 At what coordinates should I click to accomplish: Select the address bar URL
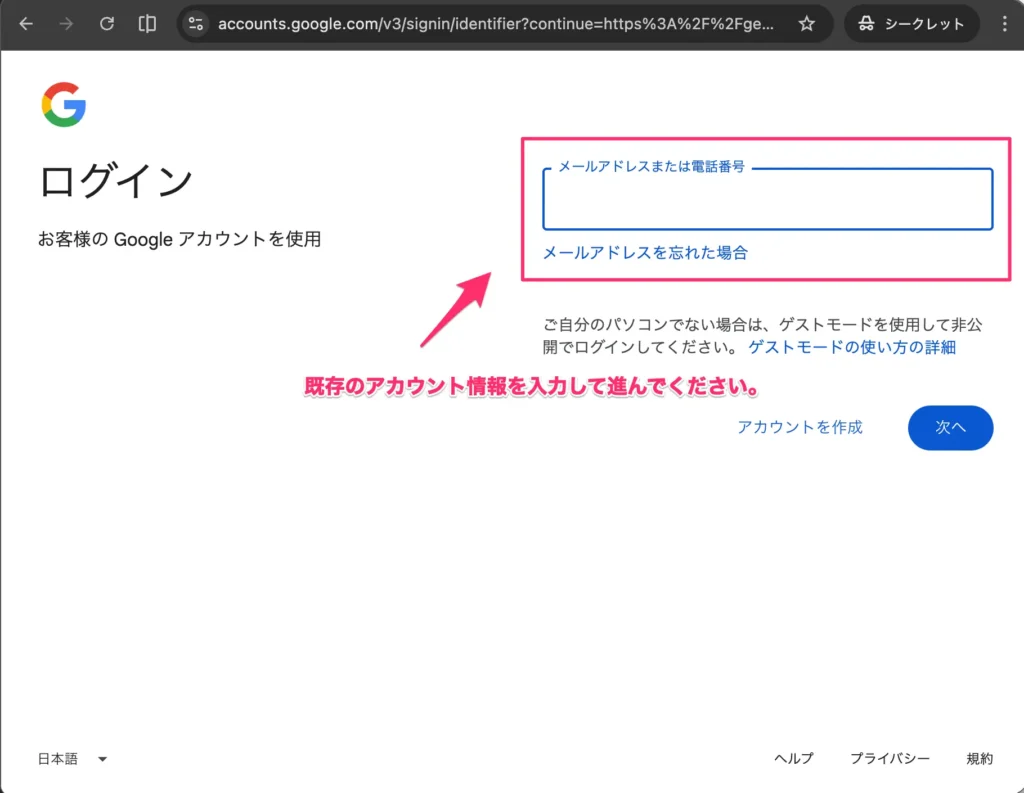[496, 24]
